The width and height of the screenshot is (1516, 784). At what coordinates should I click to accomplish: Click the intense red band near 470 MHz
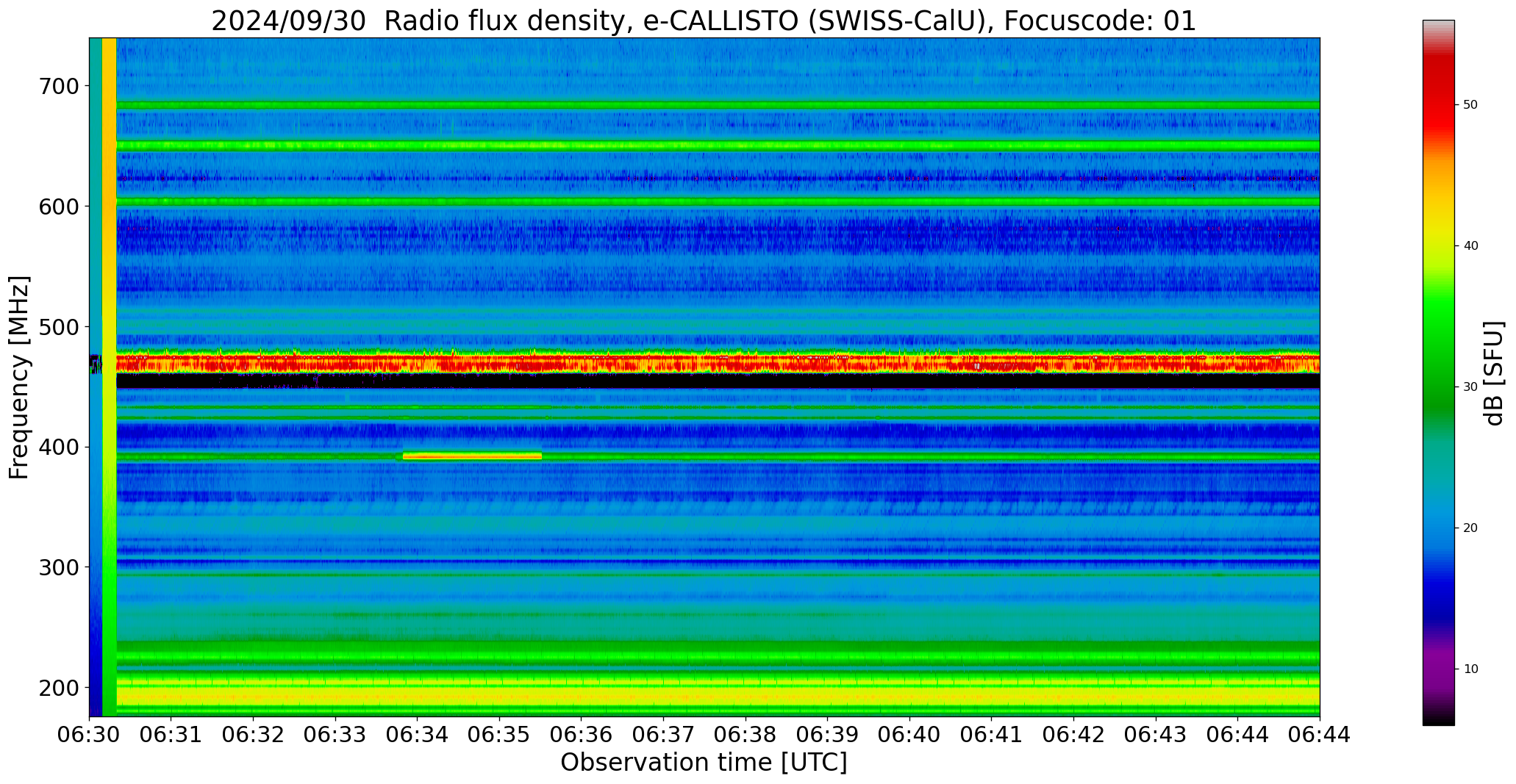(x=718, y=362)
